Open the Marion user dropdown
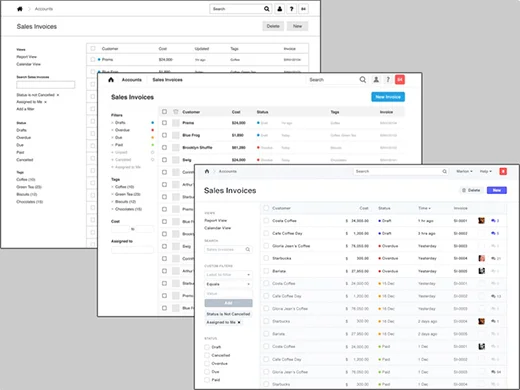Image resolution: width=520 pixels, height=390 pixels. (464, 171)
